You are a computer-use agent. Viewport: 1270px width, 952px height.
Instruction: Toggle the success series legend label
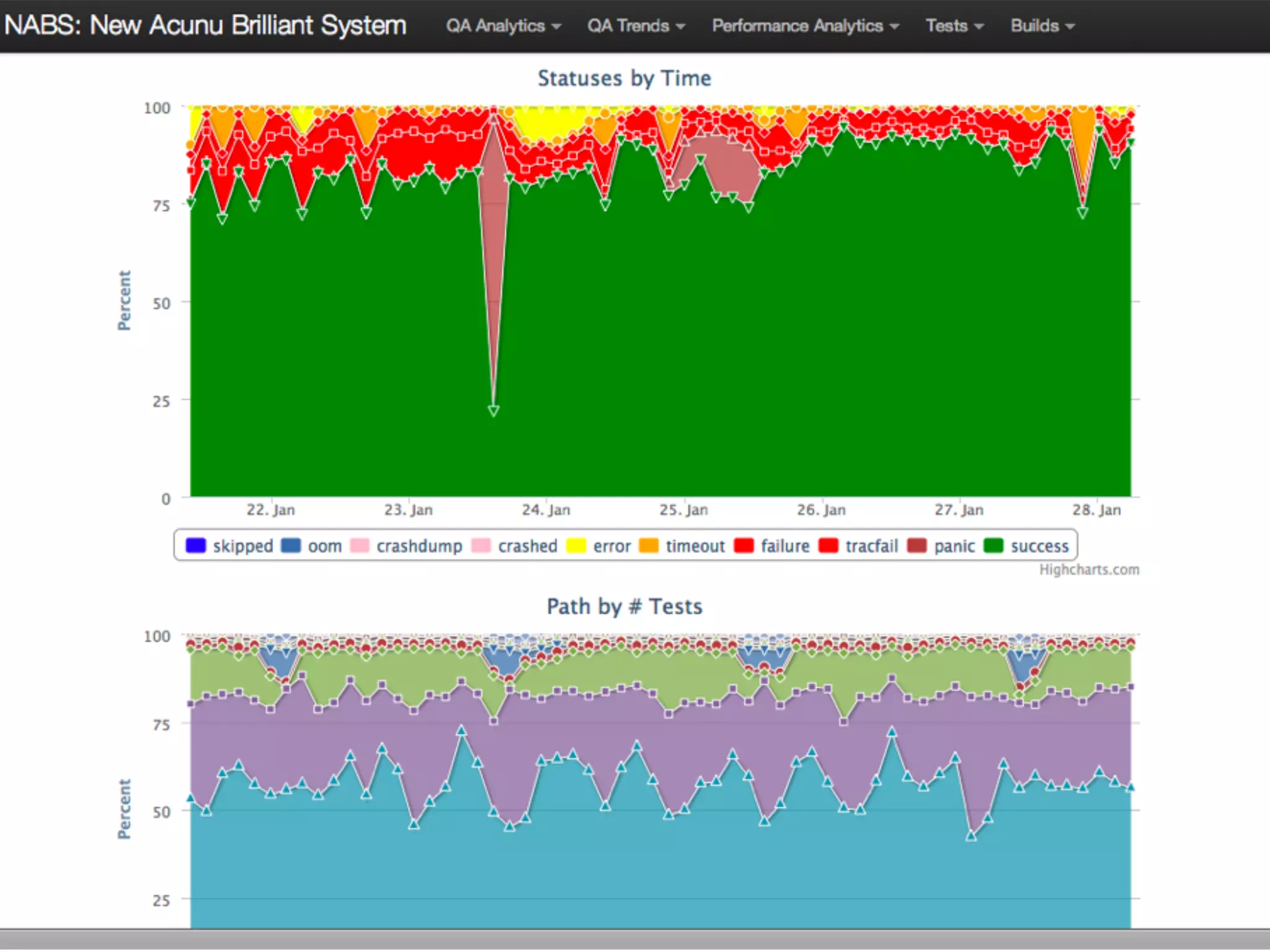pos(1039,546)
